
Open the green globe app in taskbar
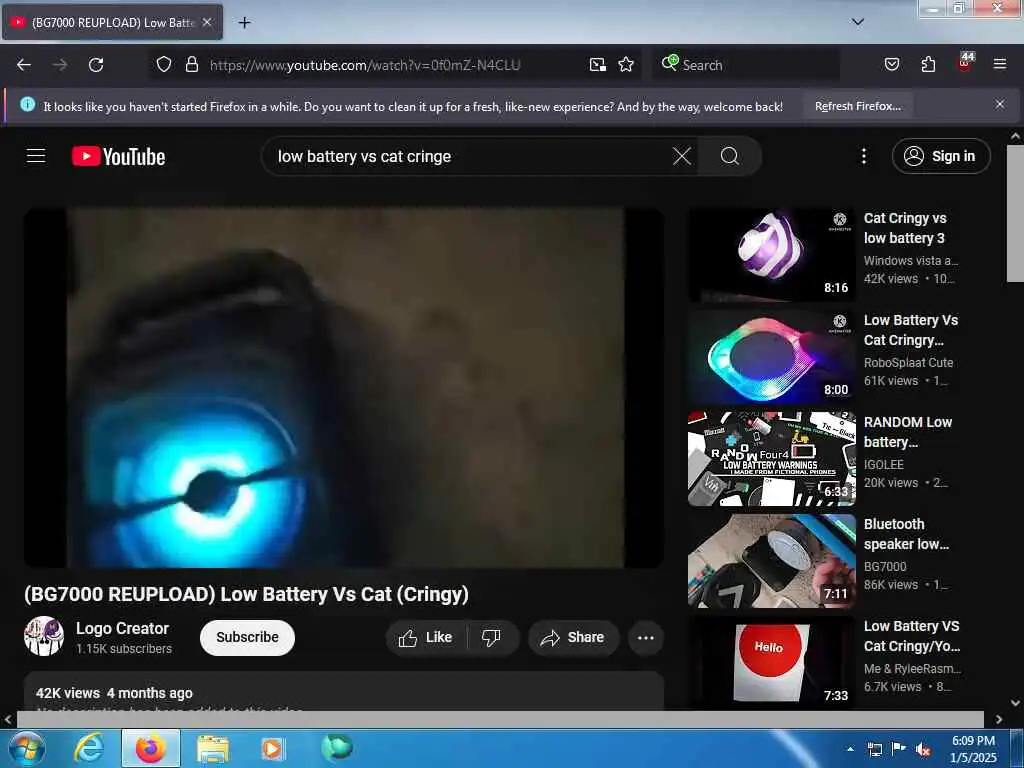click(x=337, y=748)
